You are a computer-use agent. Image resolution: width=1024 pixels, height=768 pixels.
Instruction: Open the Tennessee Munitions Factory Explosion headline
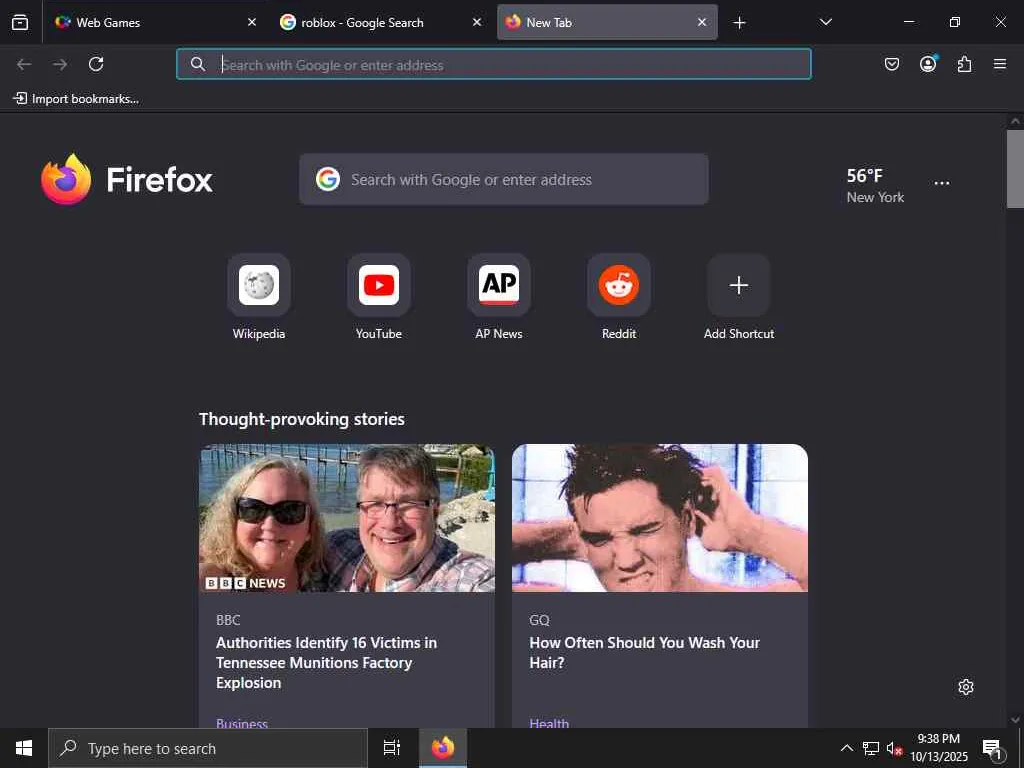pyautogui.click(x=327, y=662)
